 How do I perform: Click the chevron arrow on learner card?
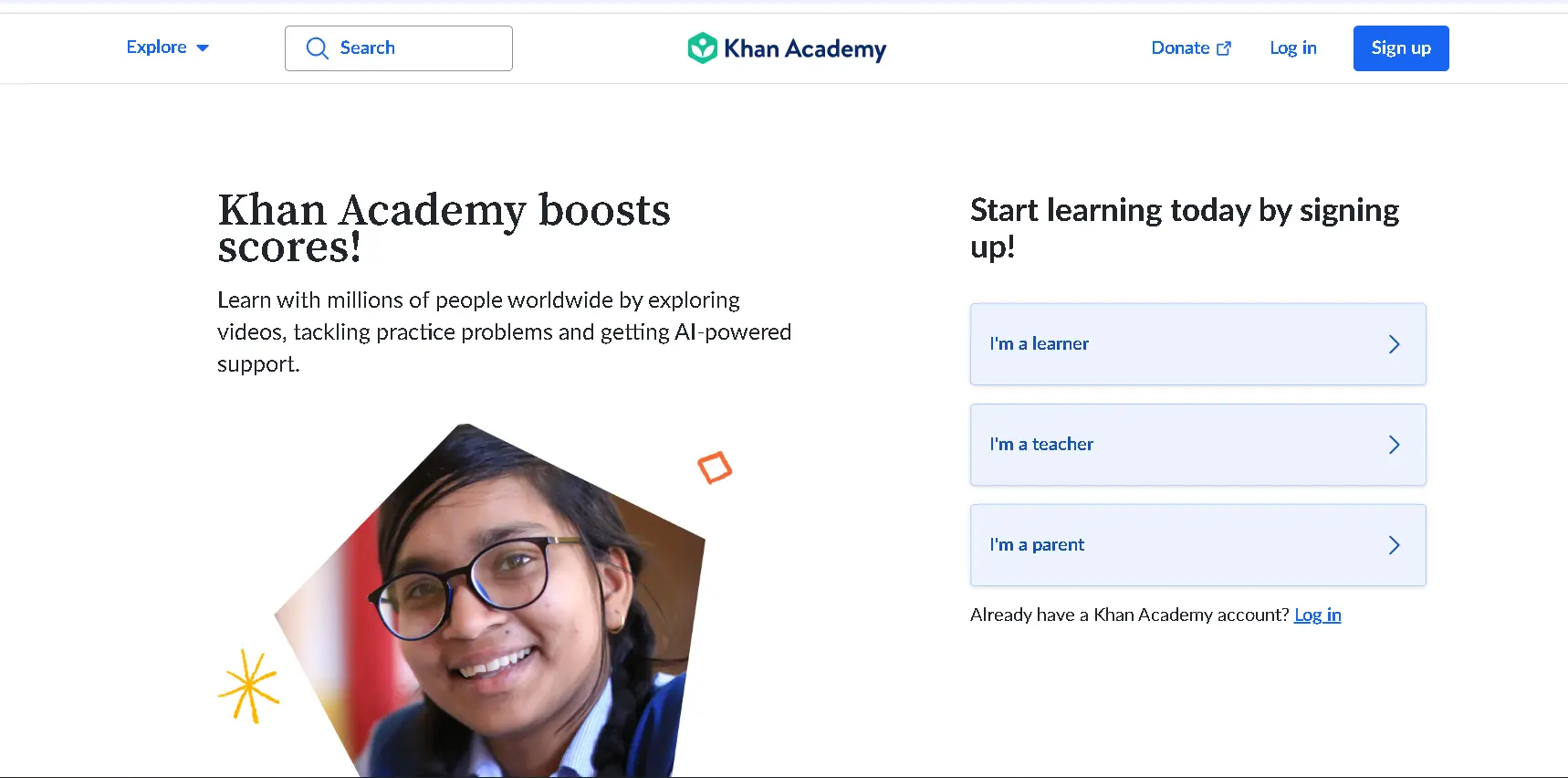coord(1394,344)
